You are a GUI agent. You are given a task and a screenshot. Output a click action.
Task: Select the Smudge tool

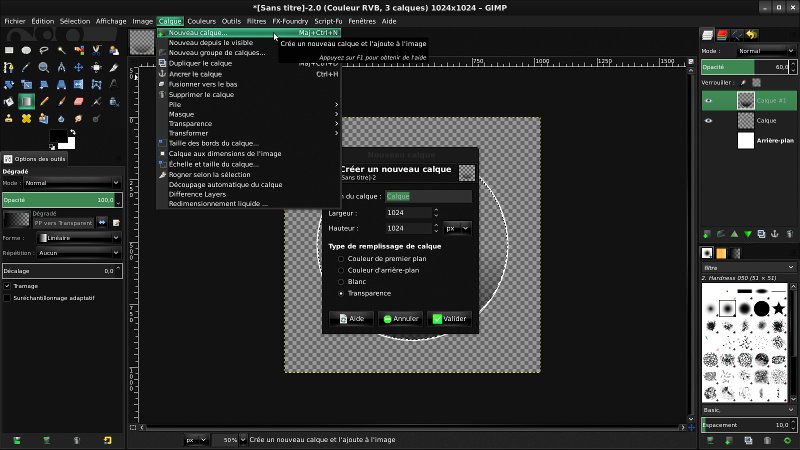[79, 118]
